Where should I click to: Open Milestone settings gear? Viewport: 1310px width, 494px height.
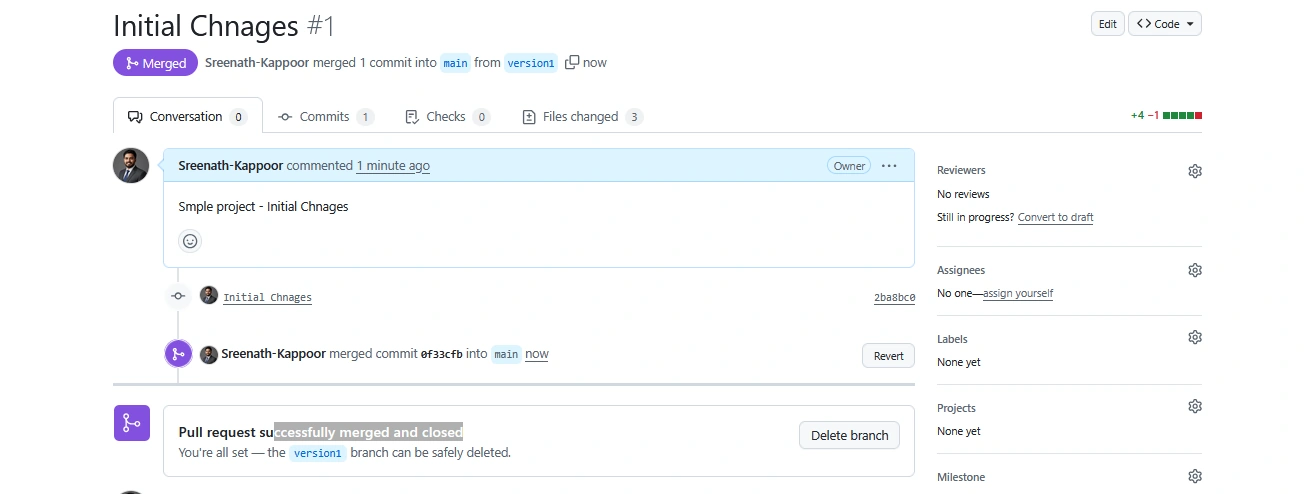(1194, 476)
